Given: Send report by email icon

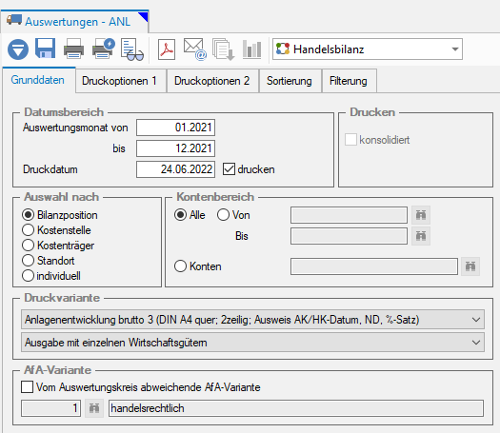Looking at the screenshot, I should click(195, 49).
